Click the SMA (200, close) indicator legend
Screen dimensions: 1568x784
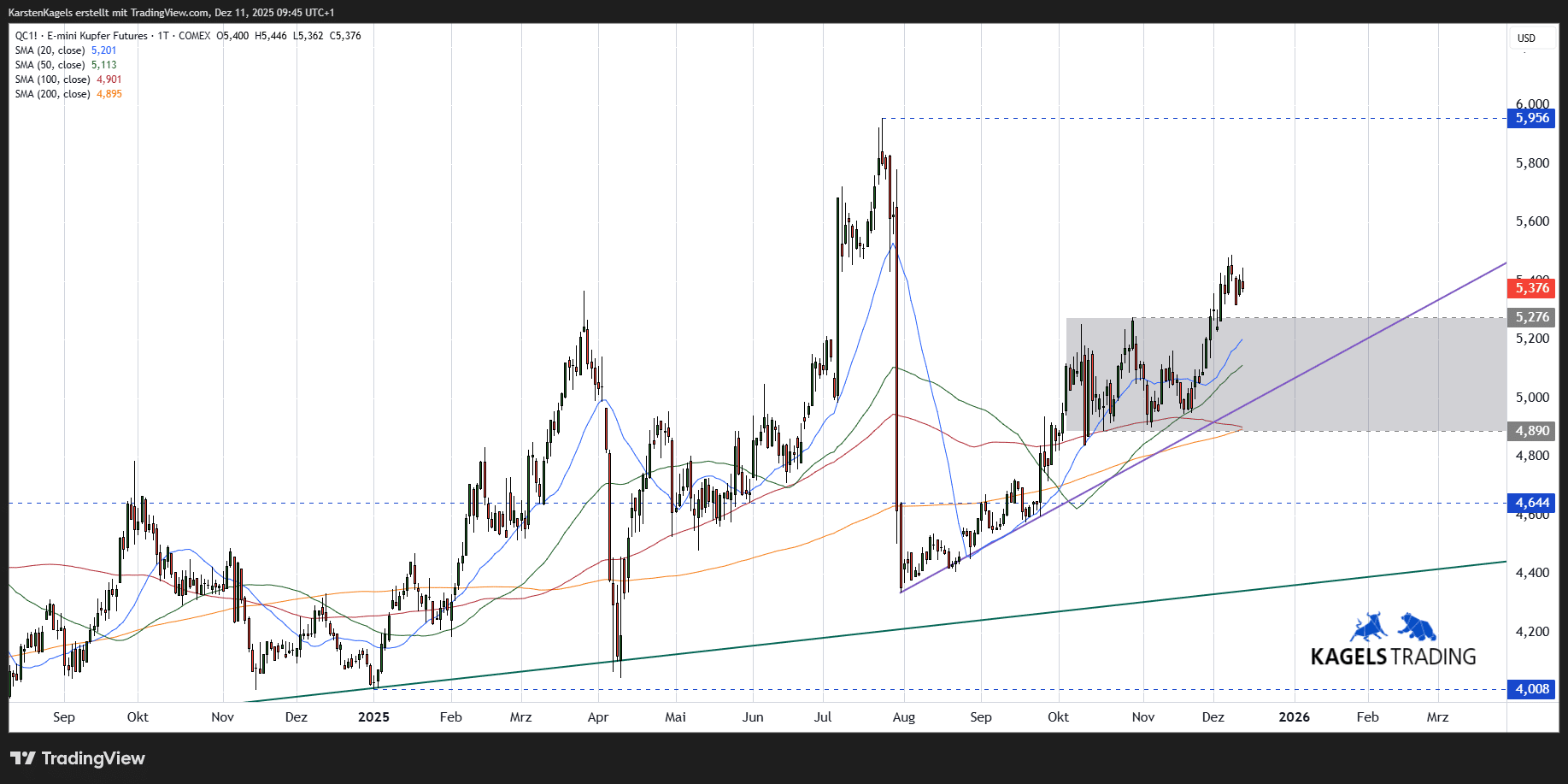[x=52, y=94]
